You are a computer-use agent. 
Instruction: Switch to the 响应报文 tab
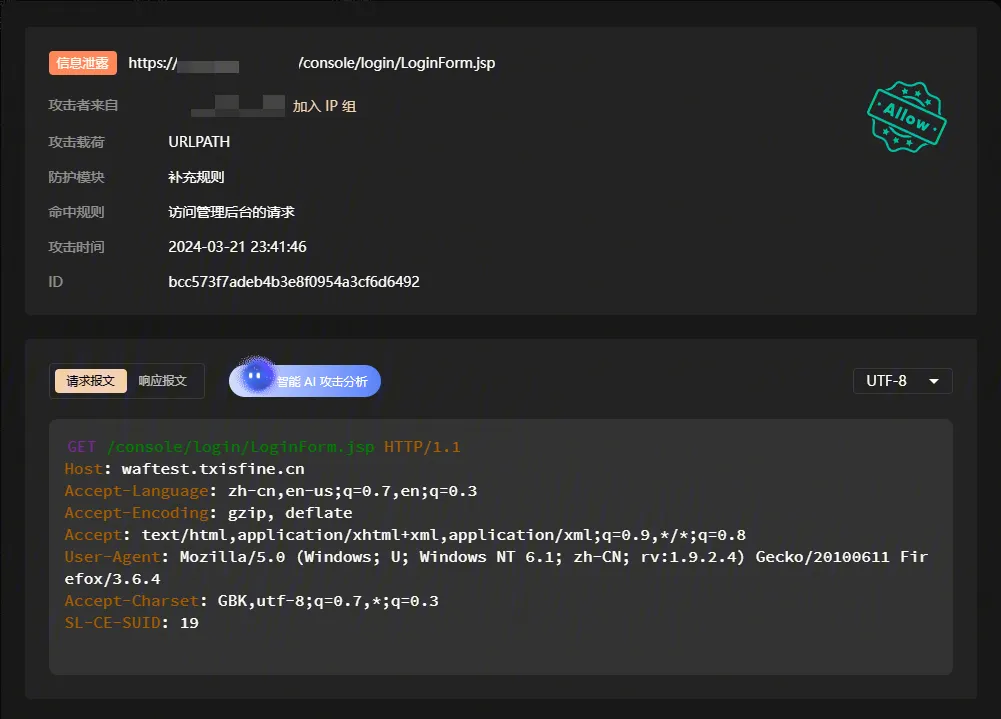click(162, 381)
